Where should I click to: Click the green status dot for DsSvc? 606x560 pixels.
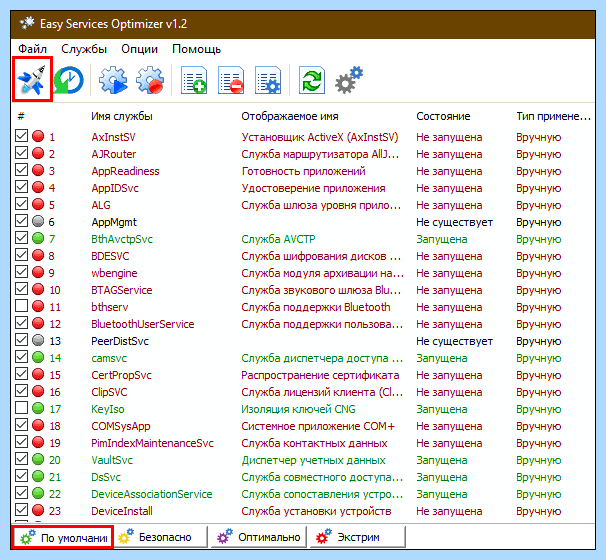point(38,477)
